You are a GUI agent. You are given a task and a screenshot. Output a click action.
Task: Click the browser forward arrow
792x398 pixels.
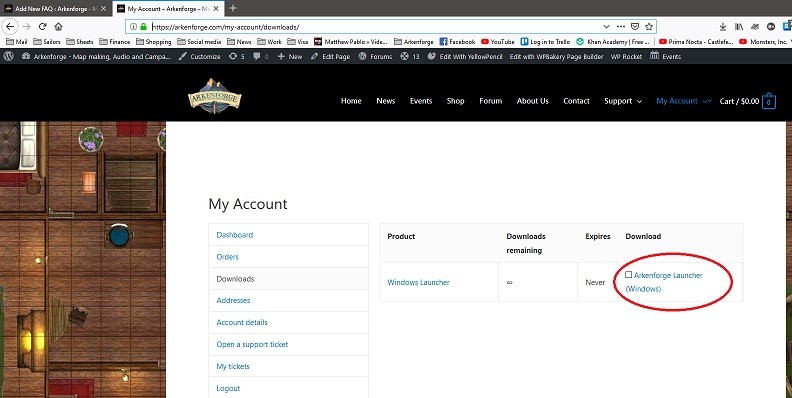26,27
